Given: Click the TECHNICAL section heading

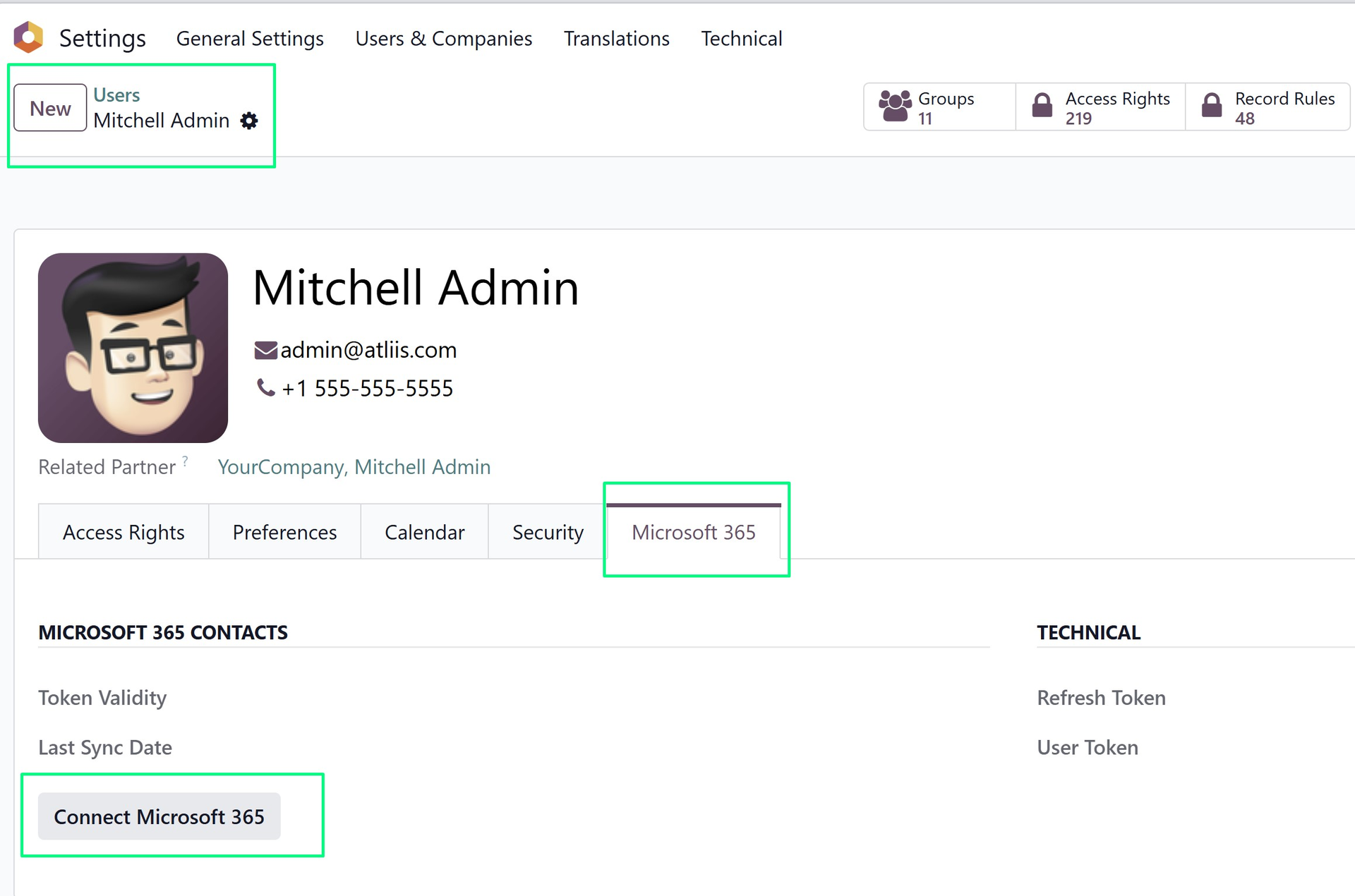Looking at the screenshot, I should pos(1088,632).
